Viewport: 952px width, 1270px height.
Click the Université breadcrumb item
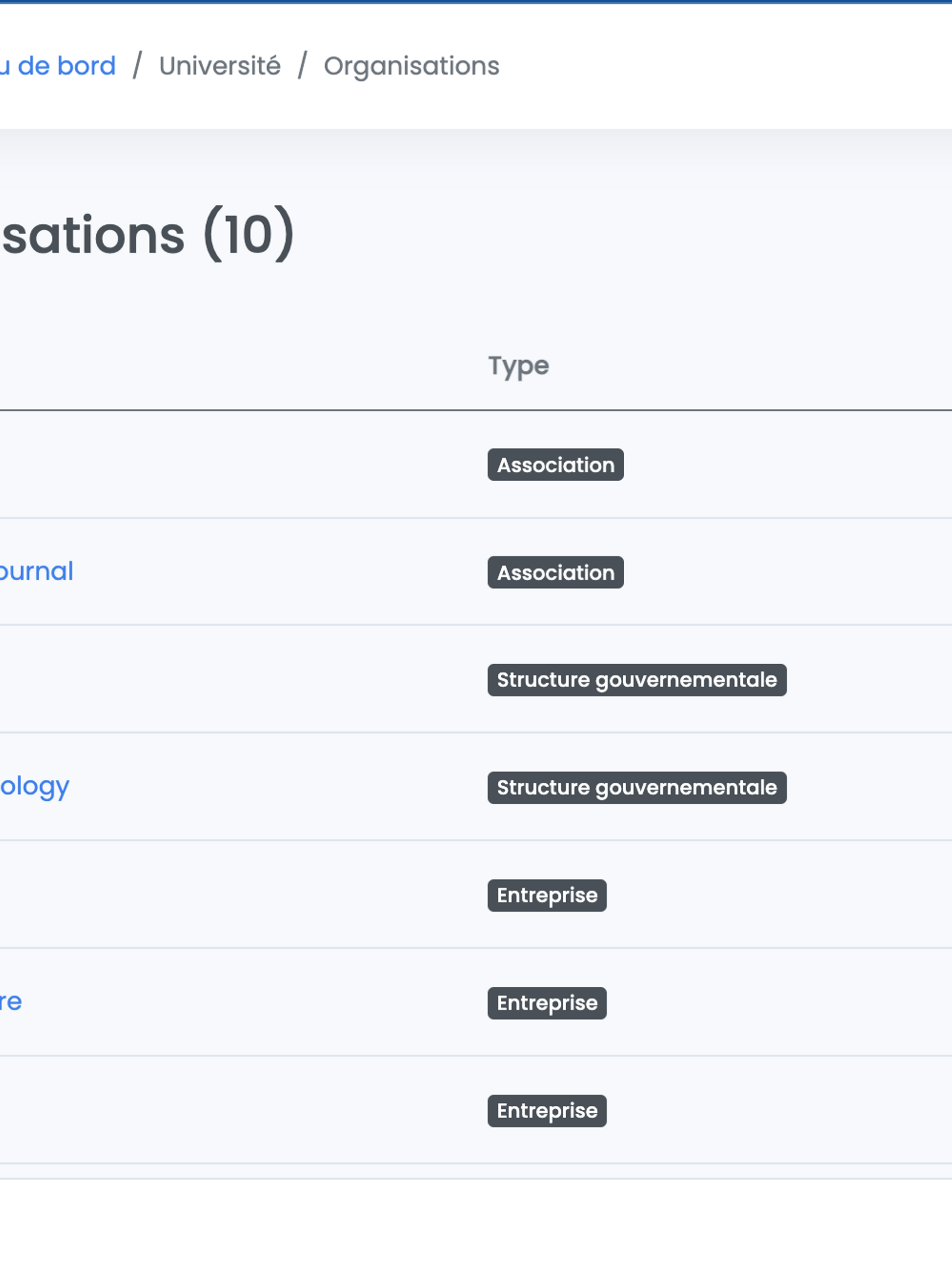(x=220, y=66)
